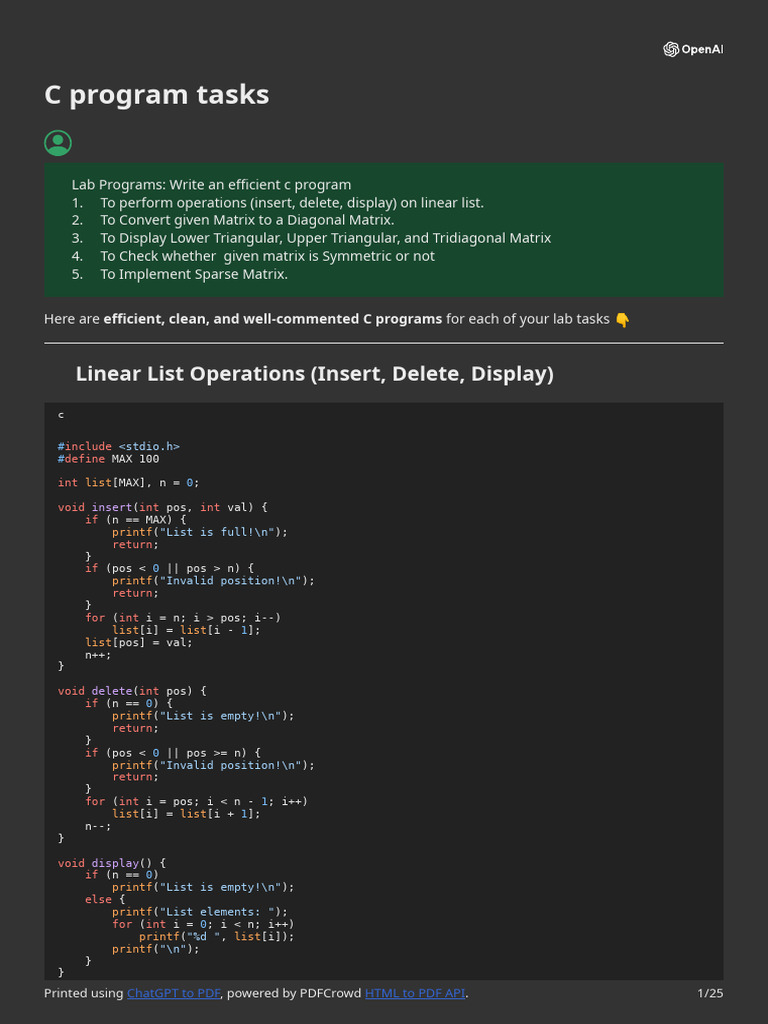This screenshot has height=1024, width=768.
Task: Click the green user avatar icon
Action: pos(58,143)
